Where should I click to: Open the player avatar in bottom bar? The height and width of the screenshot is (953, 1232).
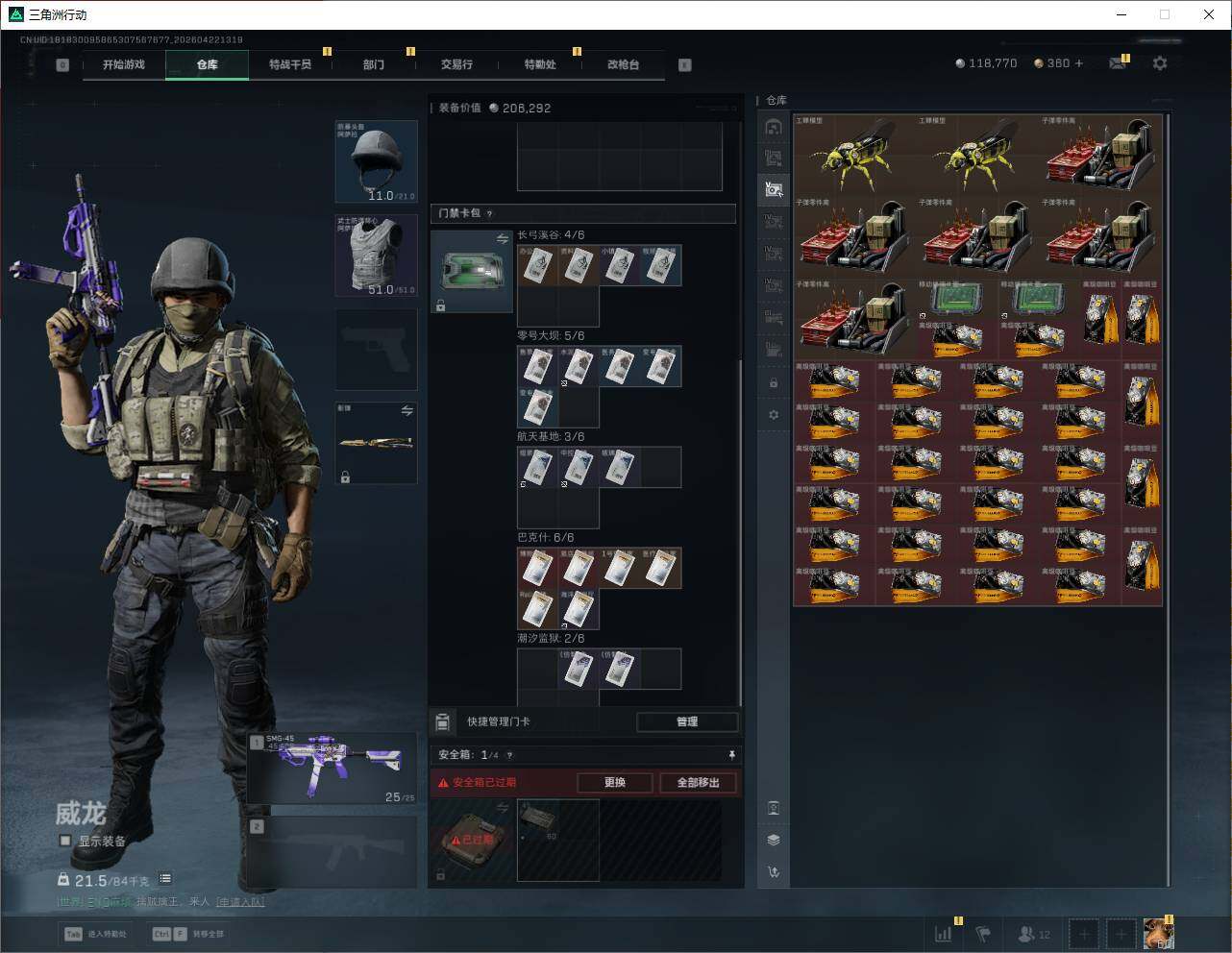tap(1159, 934)
